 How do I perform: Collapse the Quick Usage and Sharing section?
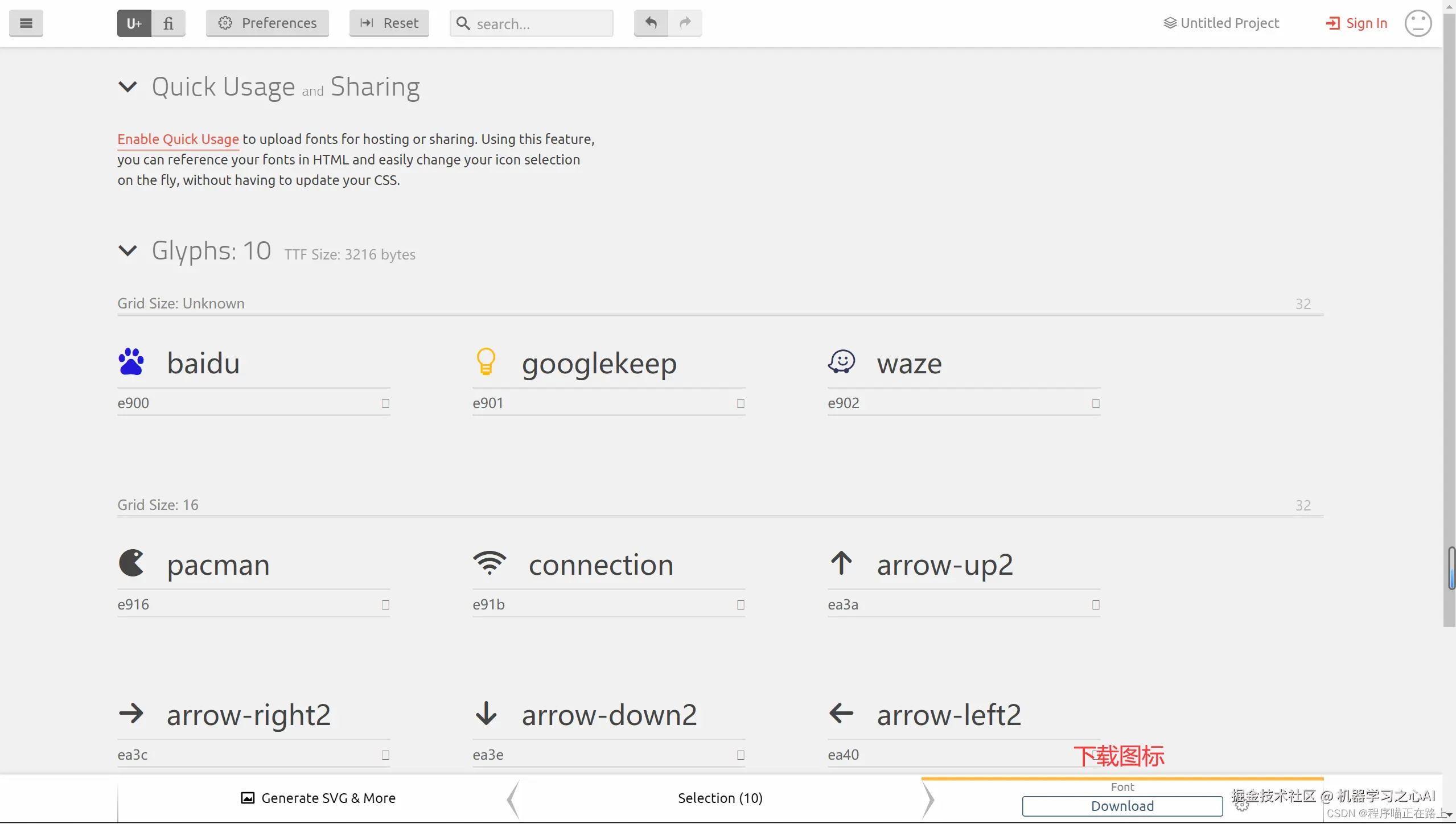click(x=127, y=87)
